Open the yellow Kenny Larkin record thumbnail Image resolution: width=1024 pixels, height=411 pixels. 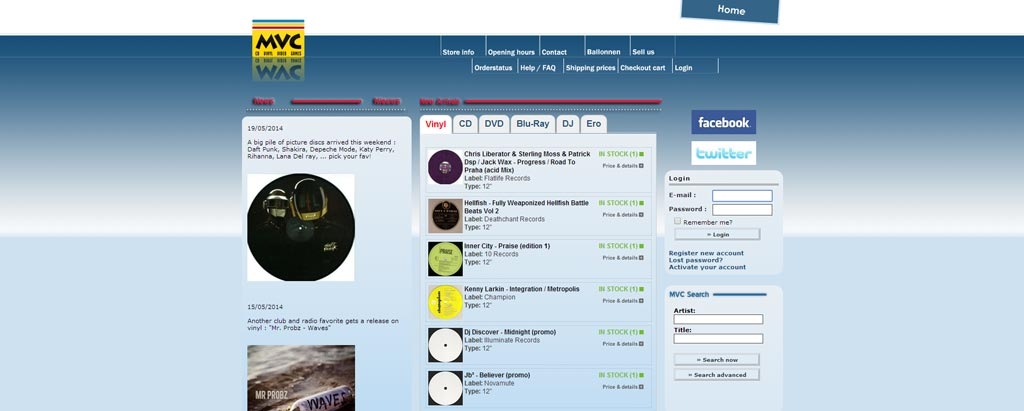tap(445, 302)
